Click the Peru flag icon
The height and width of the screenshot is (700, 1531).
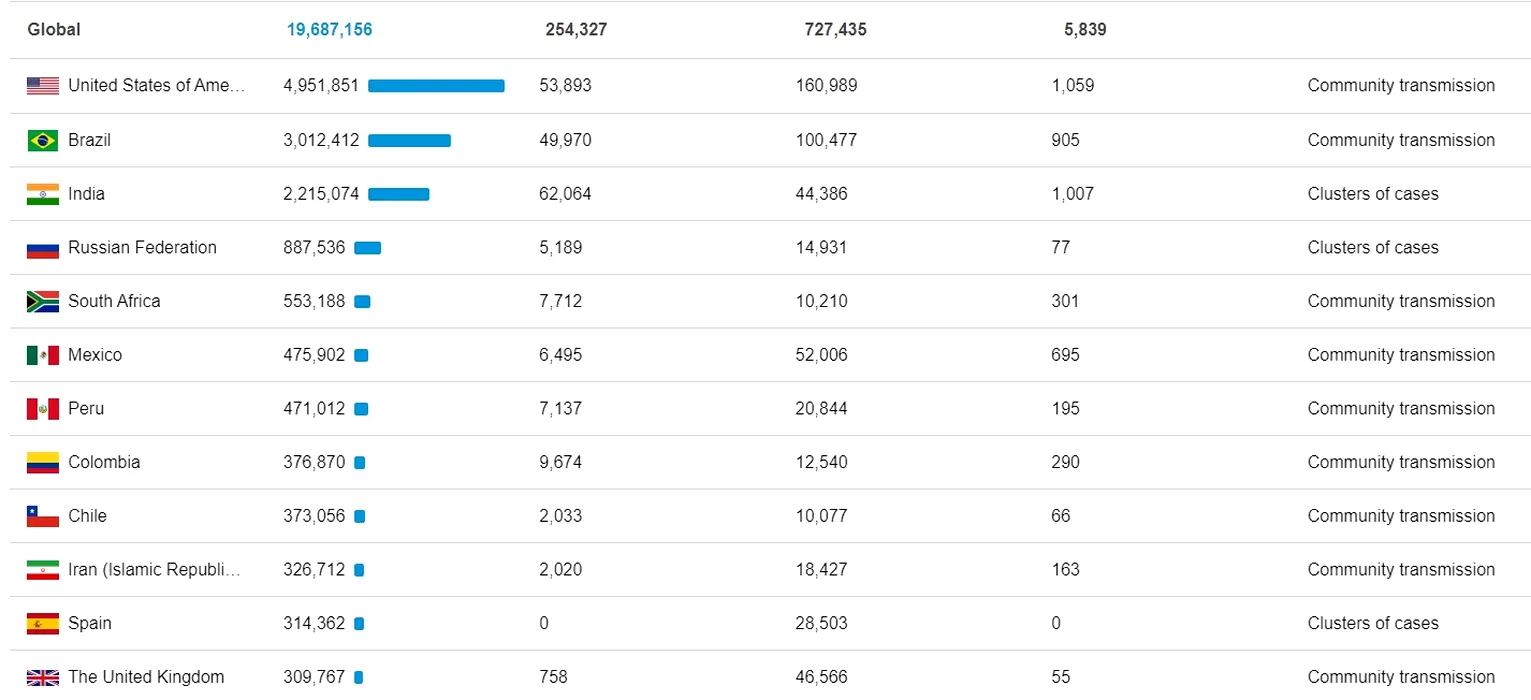tap(43, 409)
